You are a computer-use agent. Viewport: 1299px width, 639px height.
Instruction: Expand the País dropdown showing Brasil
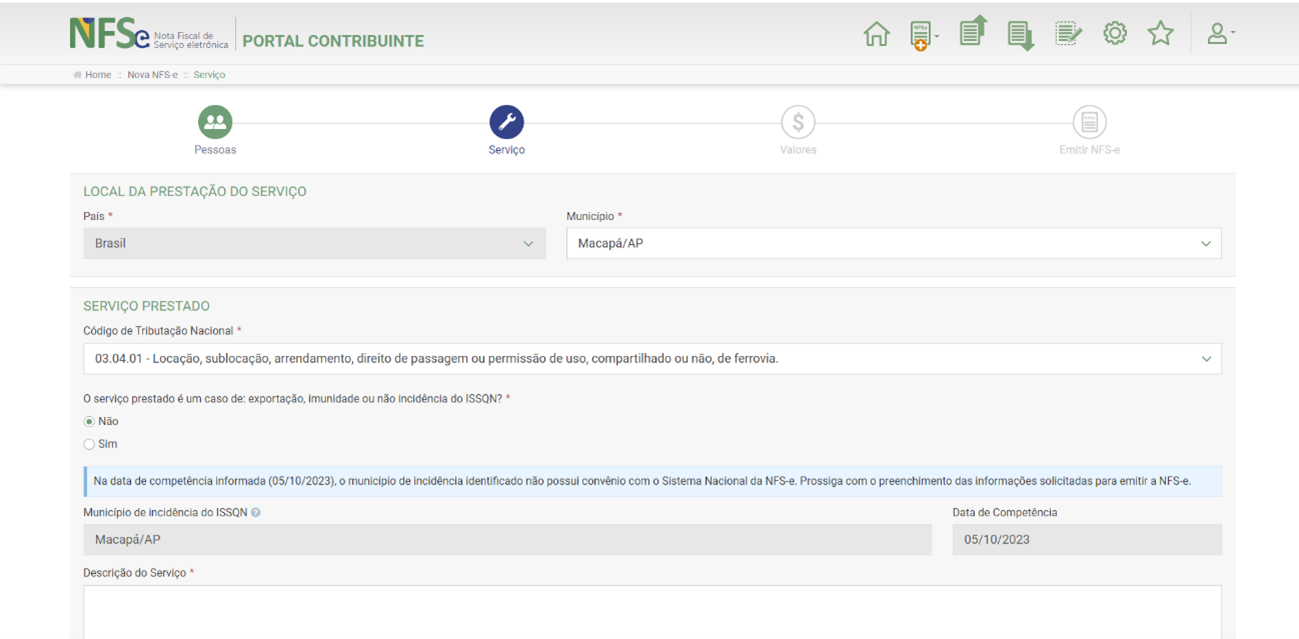(x=314, y=244)
